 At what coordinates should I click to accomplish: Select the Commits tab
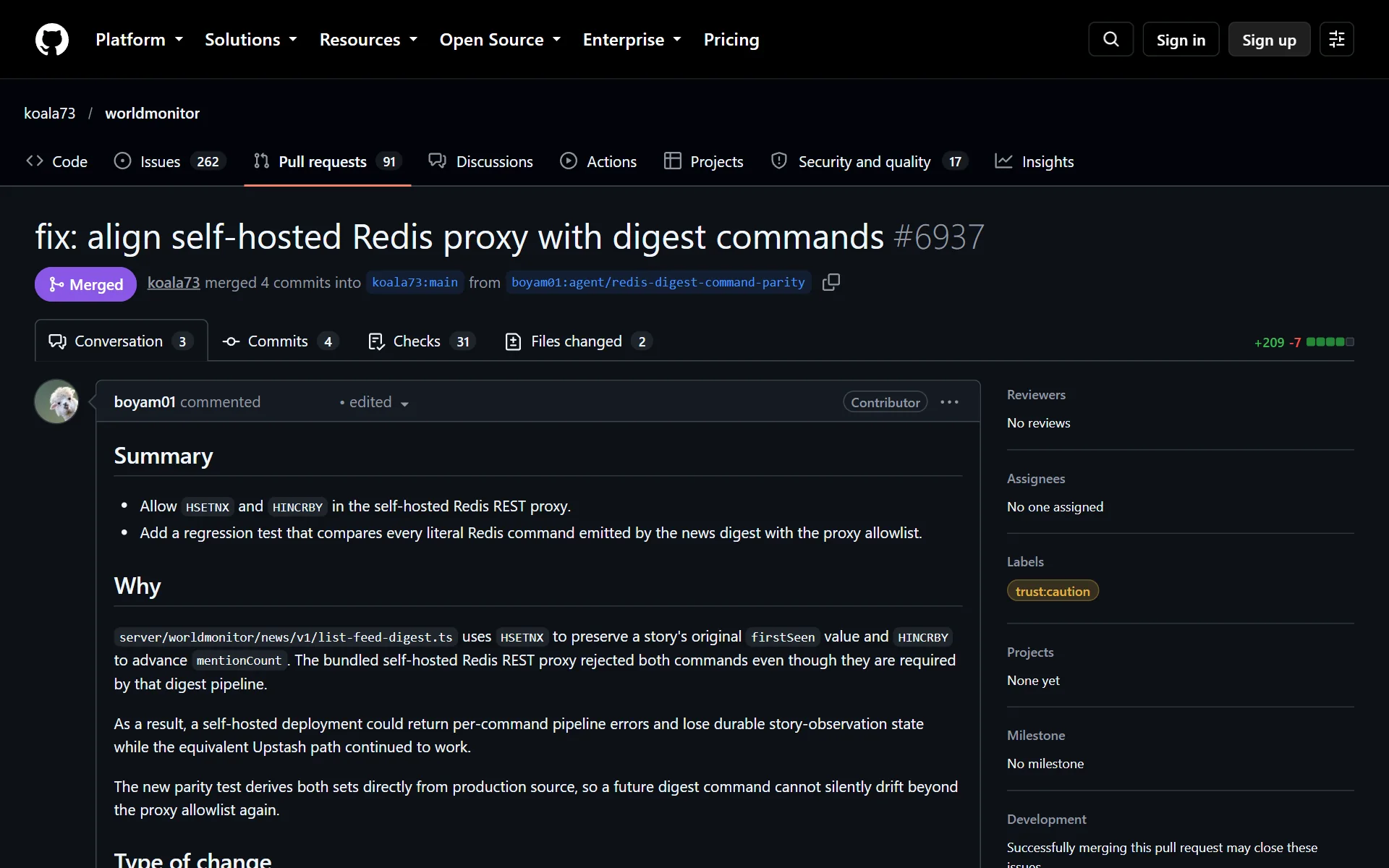280,341
